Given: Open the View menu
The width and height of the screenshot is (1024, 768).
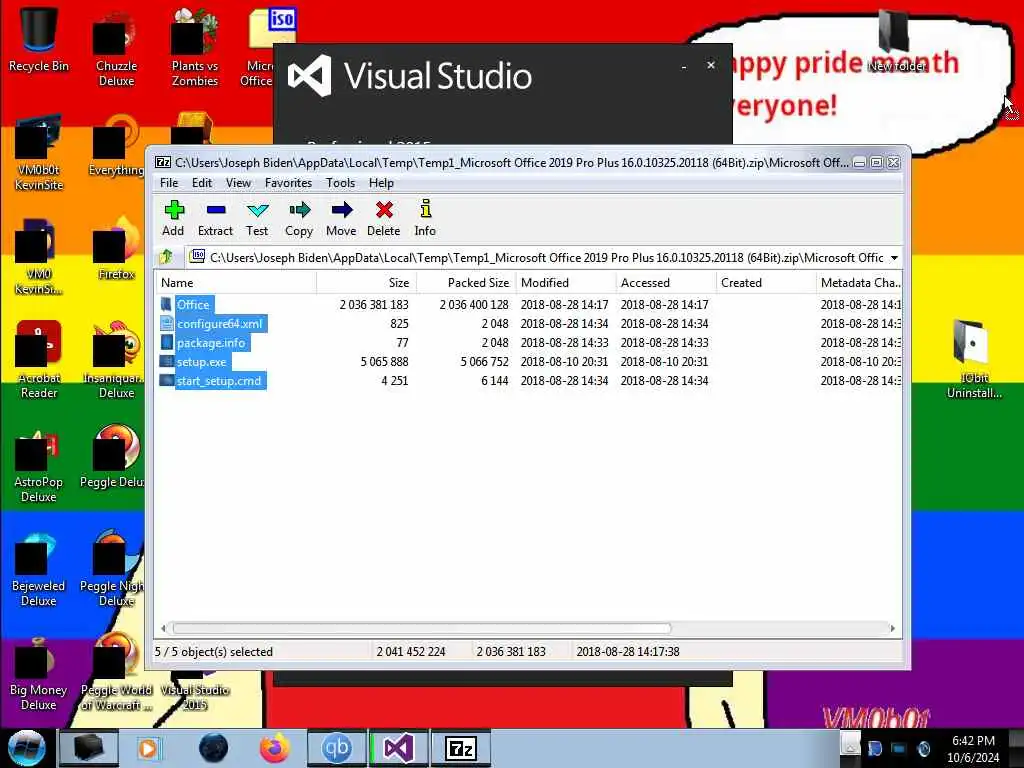Looking at the screenshot, I should 238,183.
